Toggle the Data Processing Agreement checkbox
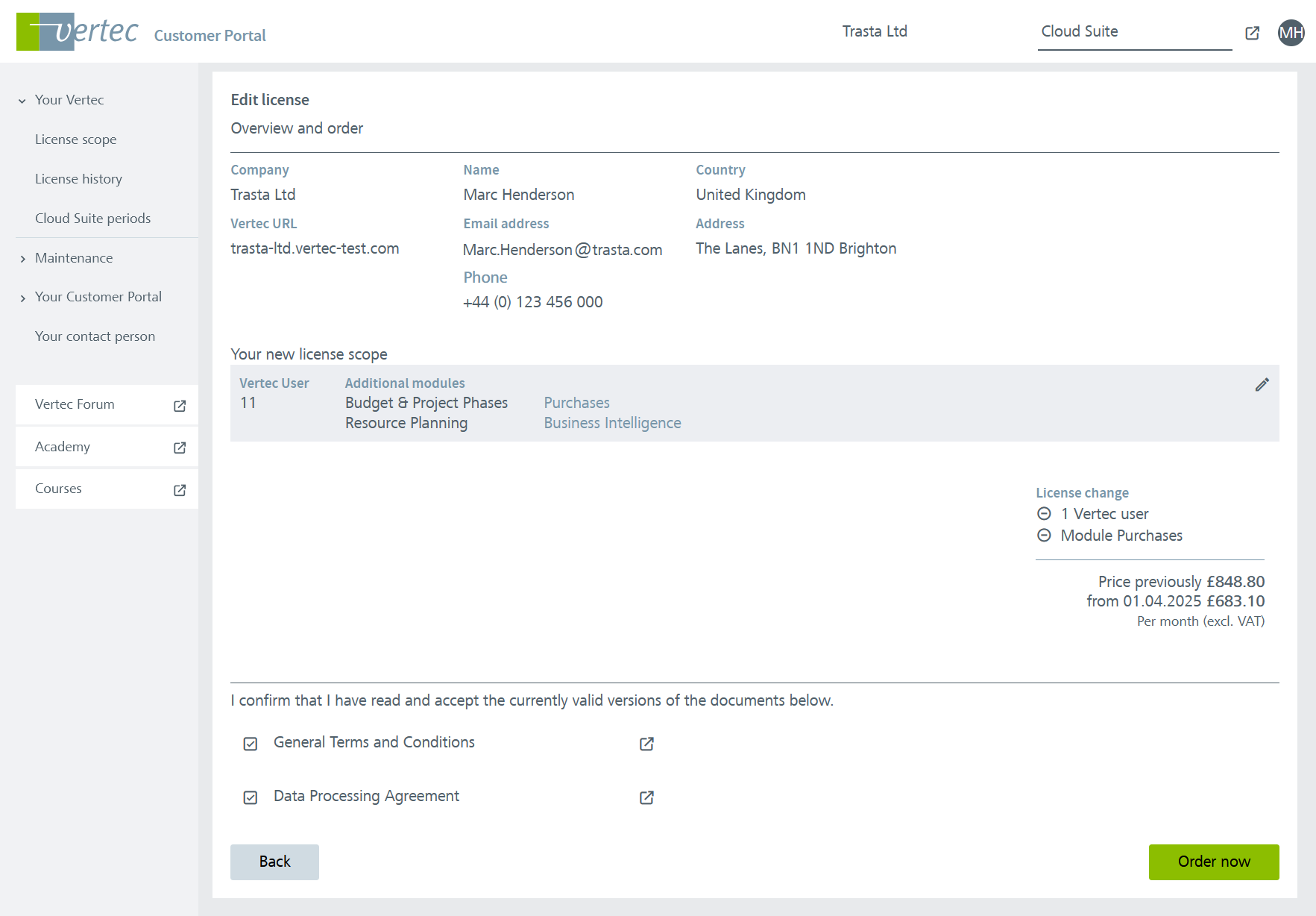Screen dimensions: 1316x916 251,797
